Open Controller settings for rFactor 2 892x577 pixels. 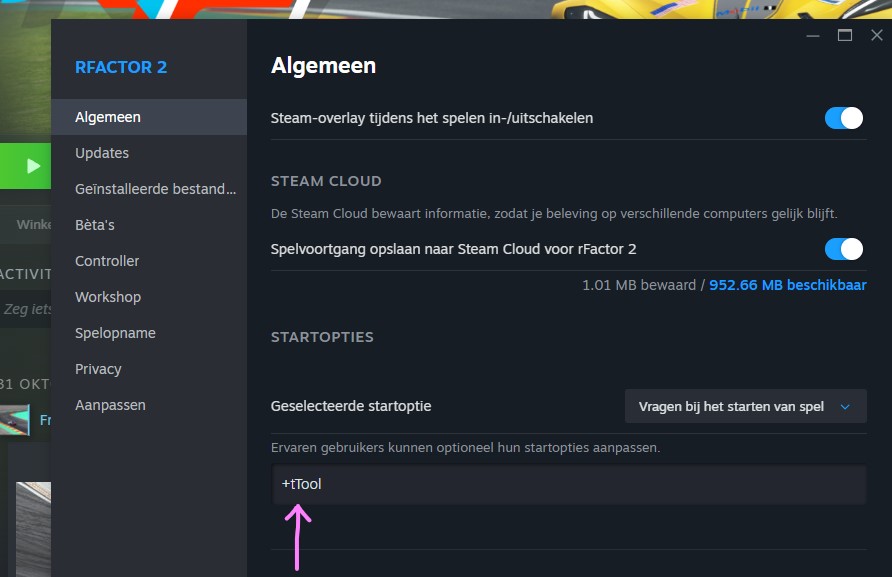tap(107, 260)
